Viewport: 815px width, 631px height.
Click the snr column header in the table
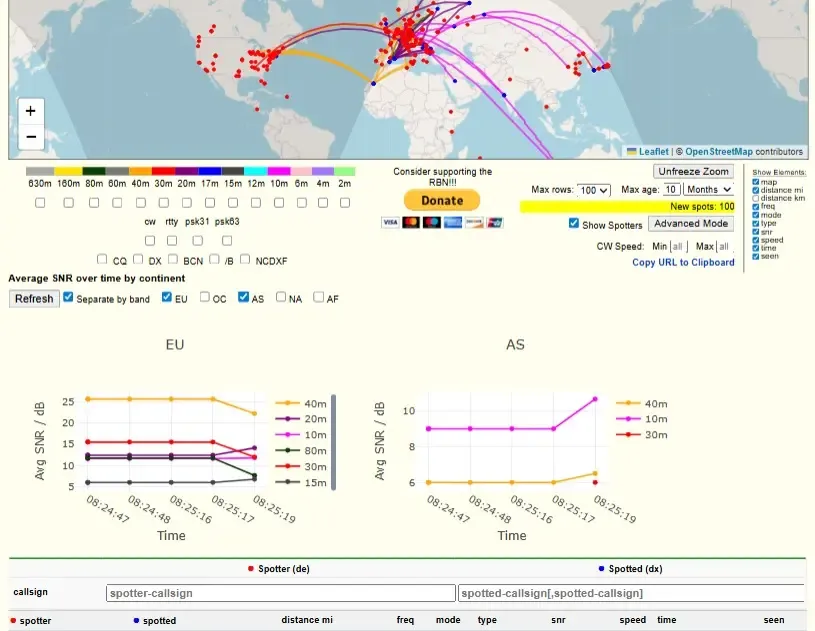coord(558,620)
